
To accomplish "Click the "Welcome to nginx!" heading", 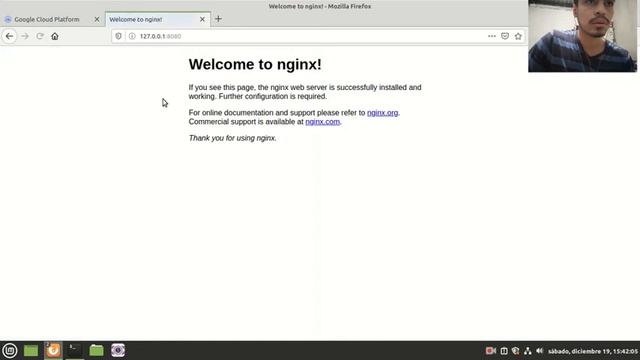I will (255, 64).
